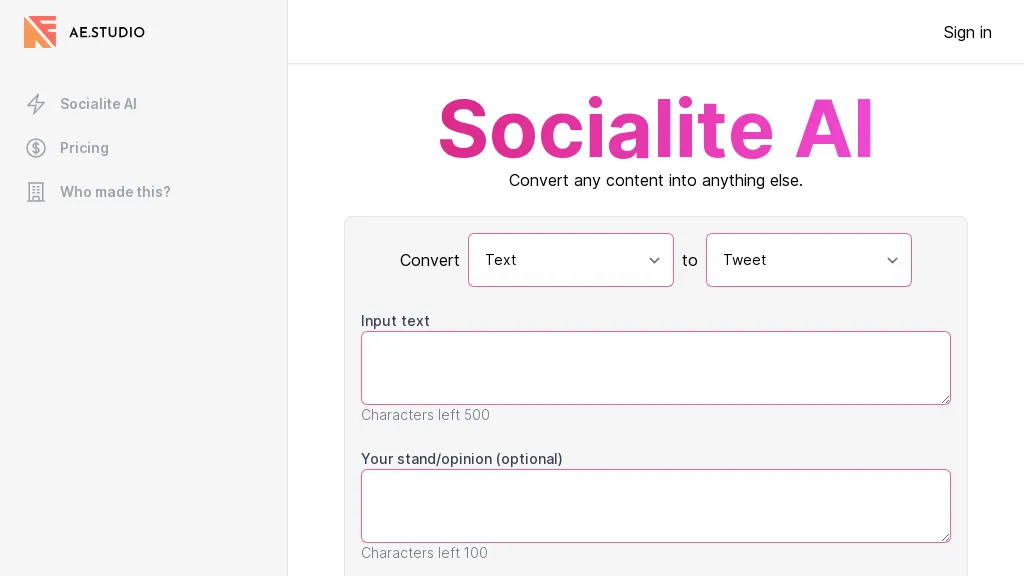The height and width of the screenshot is (576, 1024).
Task: Click the chevron arrow in Text dropdown
Action: click(654, 260)
